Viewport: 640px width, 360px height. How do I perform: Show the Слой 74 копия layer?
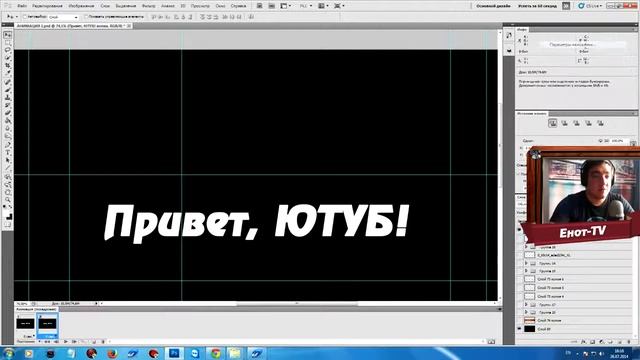520,320
